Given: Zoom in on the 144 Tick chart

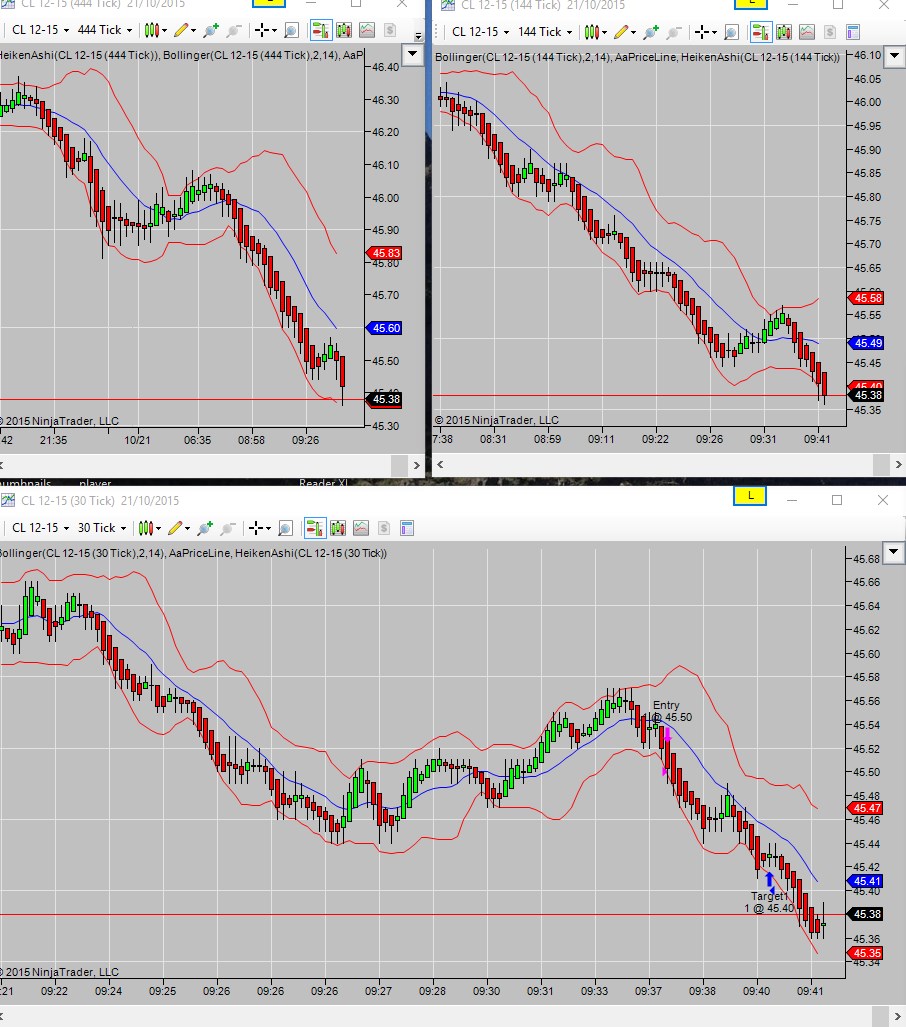Looking at the screenshot, I should [651, 31].
